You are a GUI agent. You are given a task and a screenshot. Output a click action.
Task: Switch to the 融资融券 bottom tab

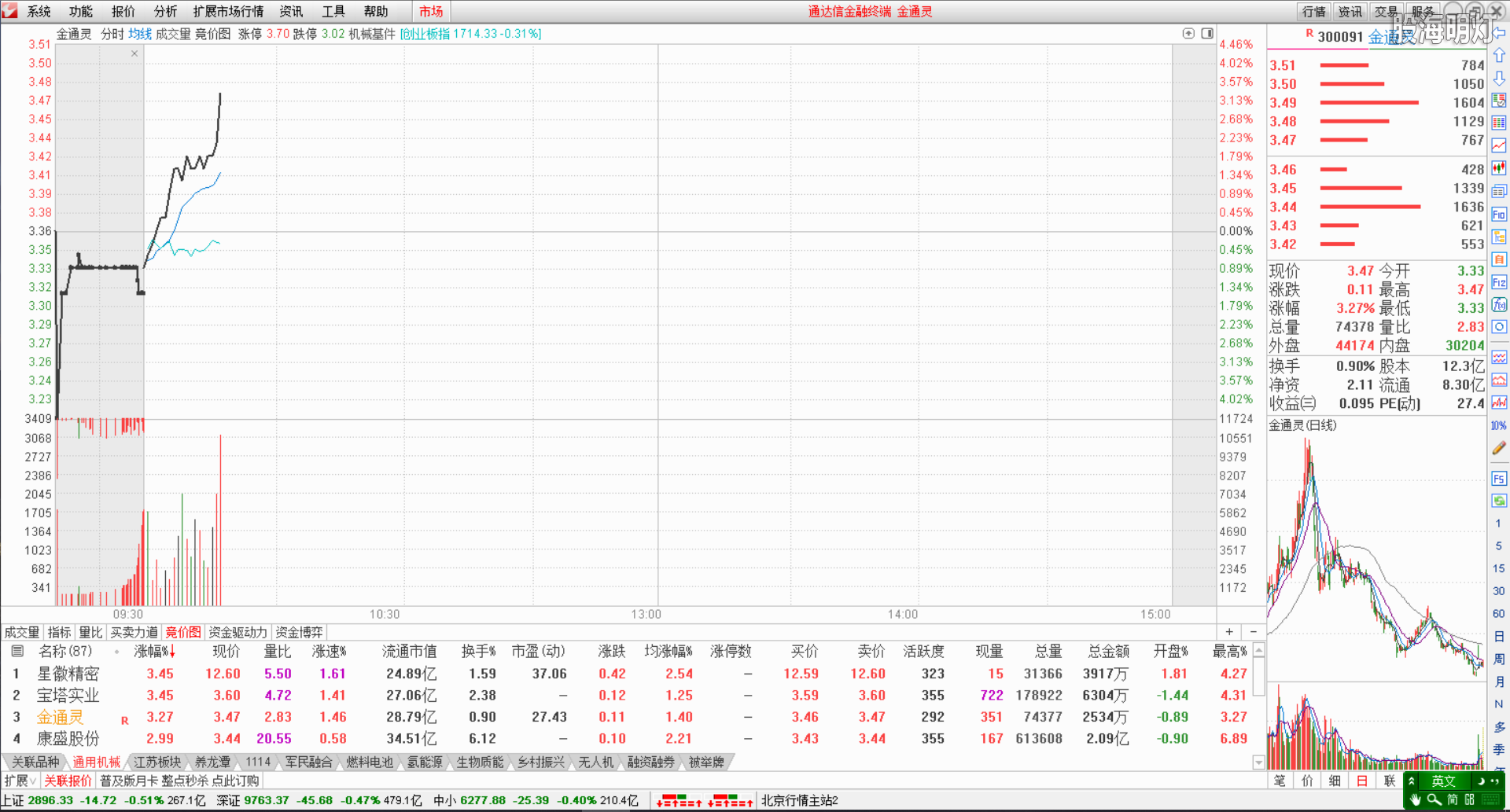pos(651,762)
